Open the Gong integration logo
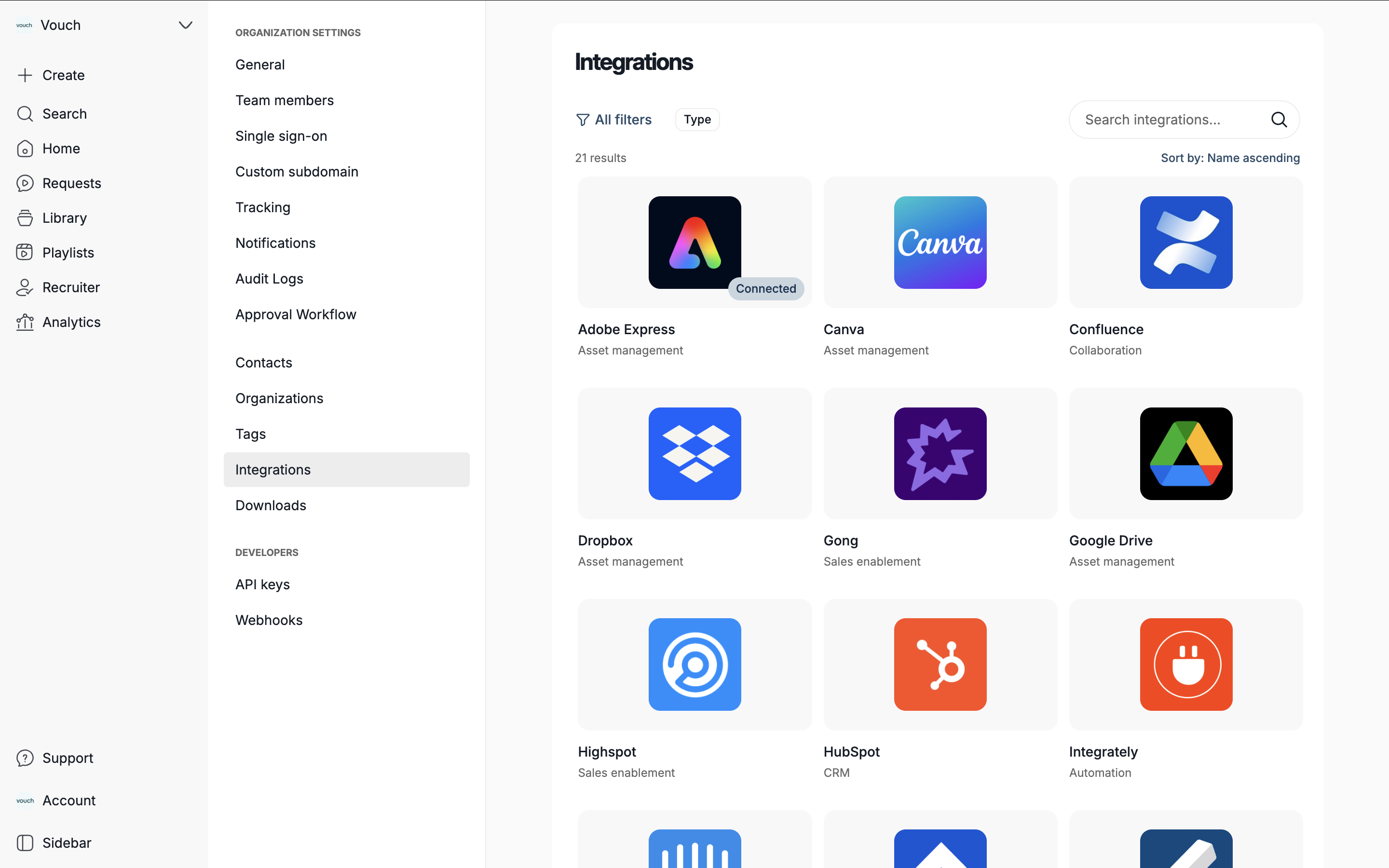Viewport: 1389px width, 868px height. [x=940, y=453]
